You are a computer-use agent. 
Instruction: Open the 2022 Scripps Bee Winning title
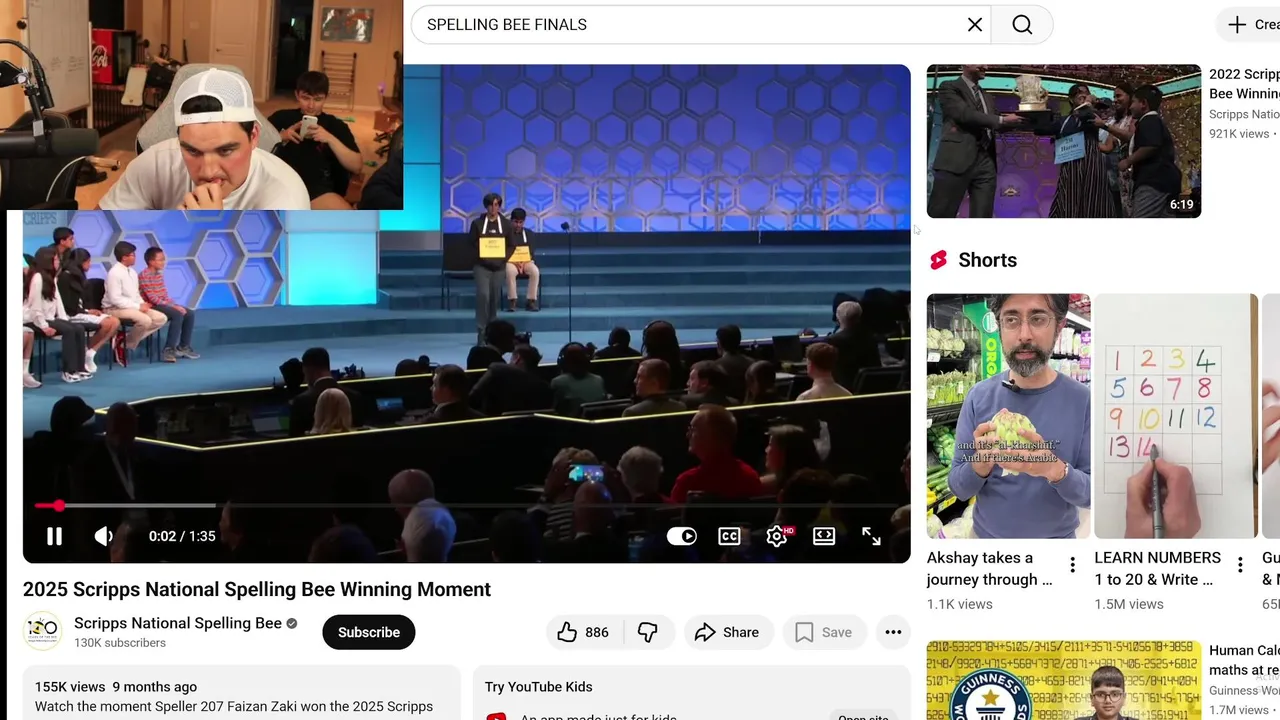coord(1244,84)
